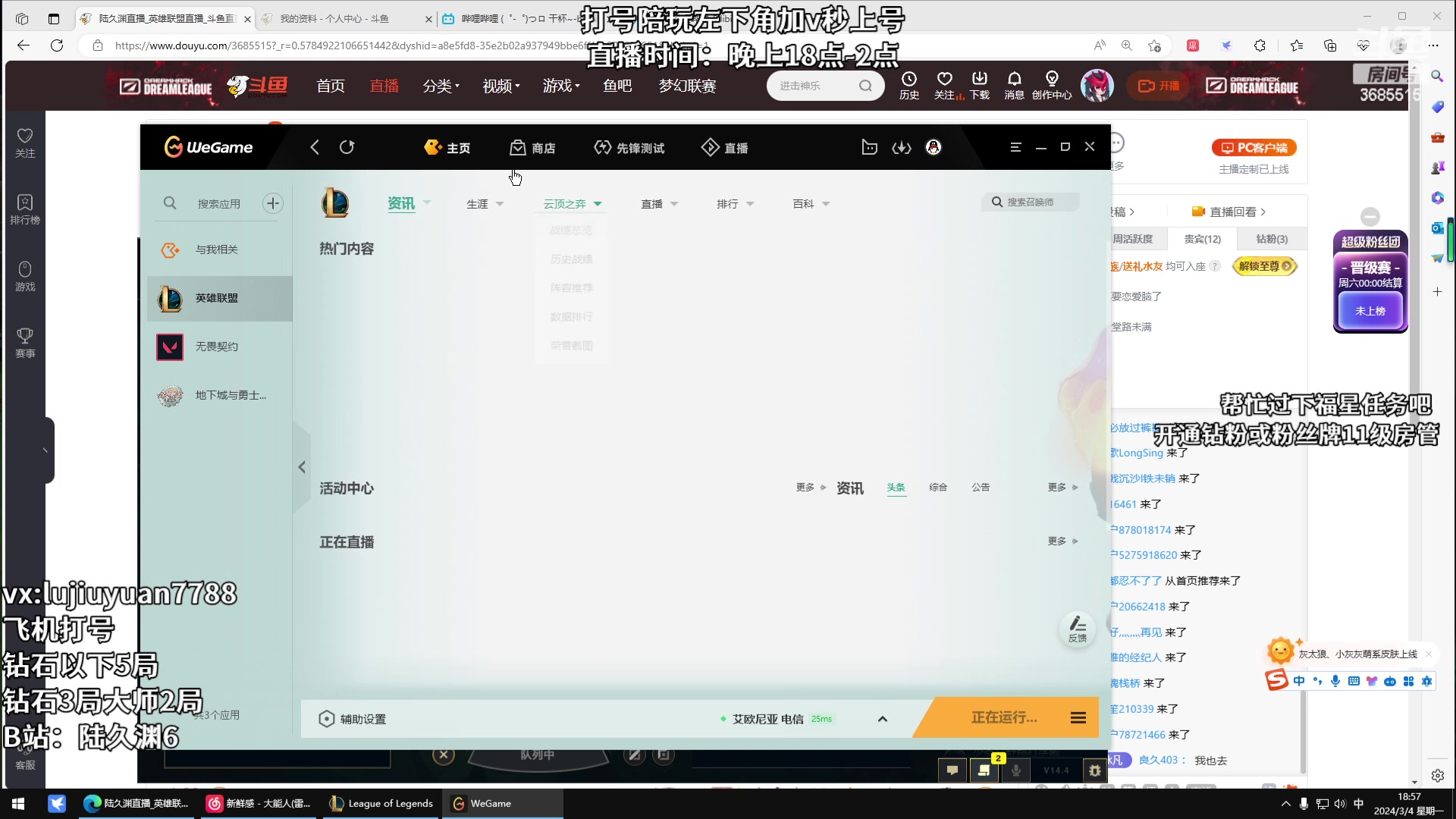The image size is (1456, 819).
Task: Open Douyu 消息 bell icon
Action: [x=1014, y=85]
